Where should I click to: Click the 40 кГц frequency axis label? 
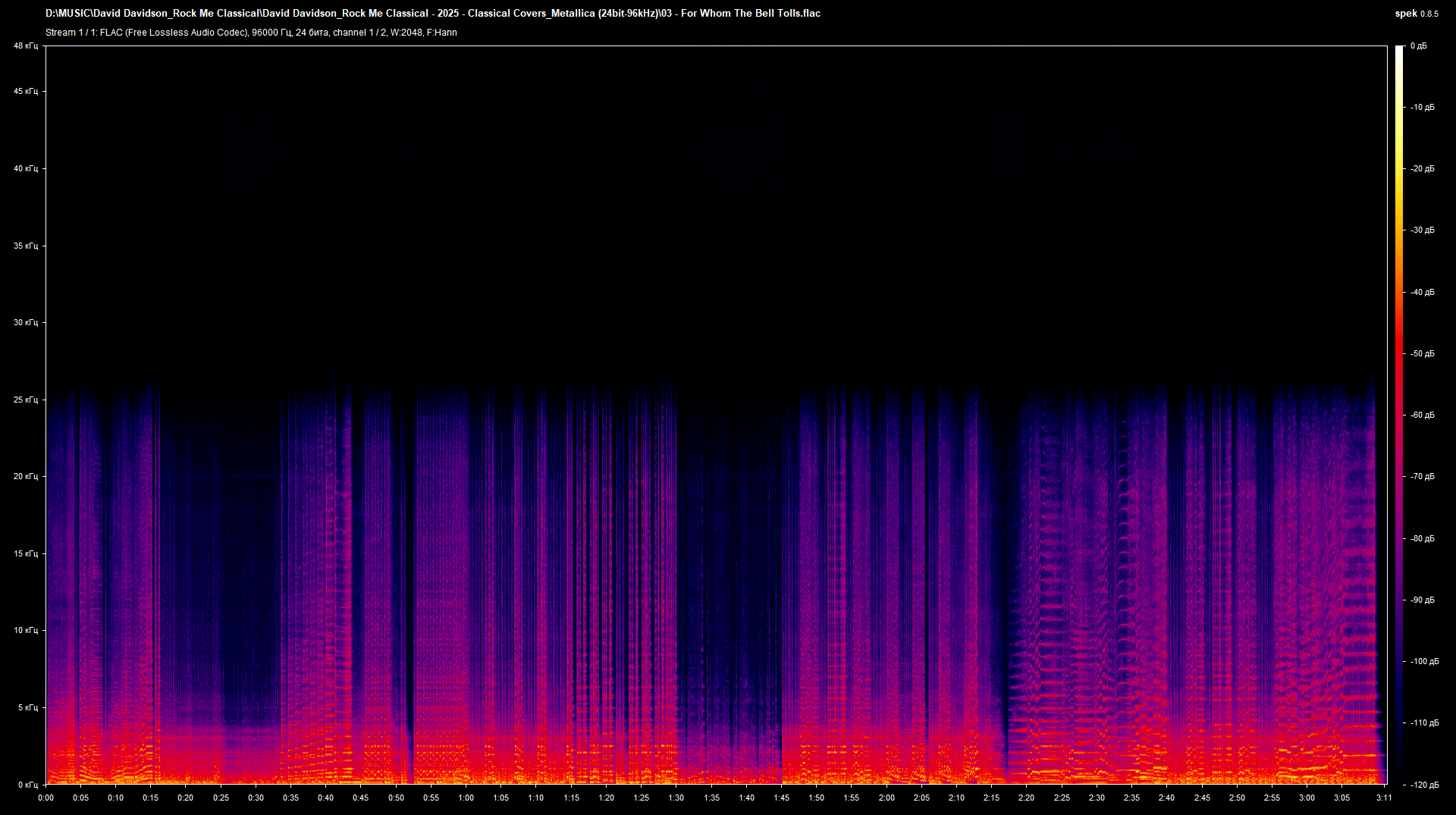pos(26,168)
